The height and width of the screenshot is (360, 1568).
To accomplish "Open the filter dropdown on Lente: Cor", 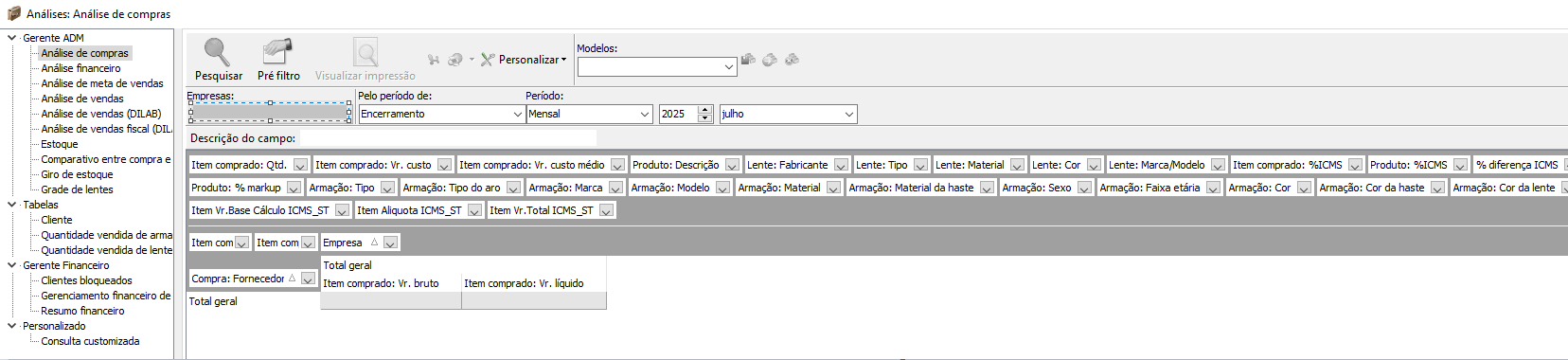I will 1094,165.
